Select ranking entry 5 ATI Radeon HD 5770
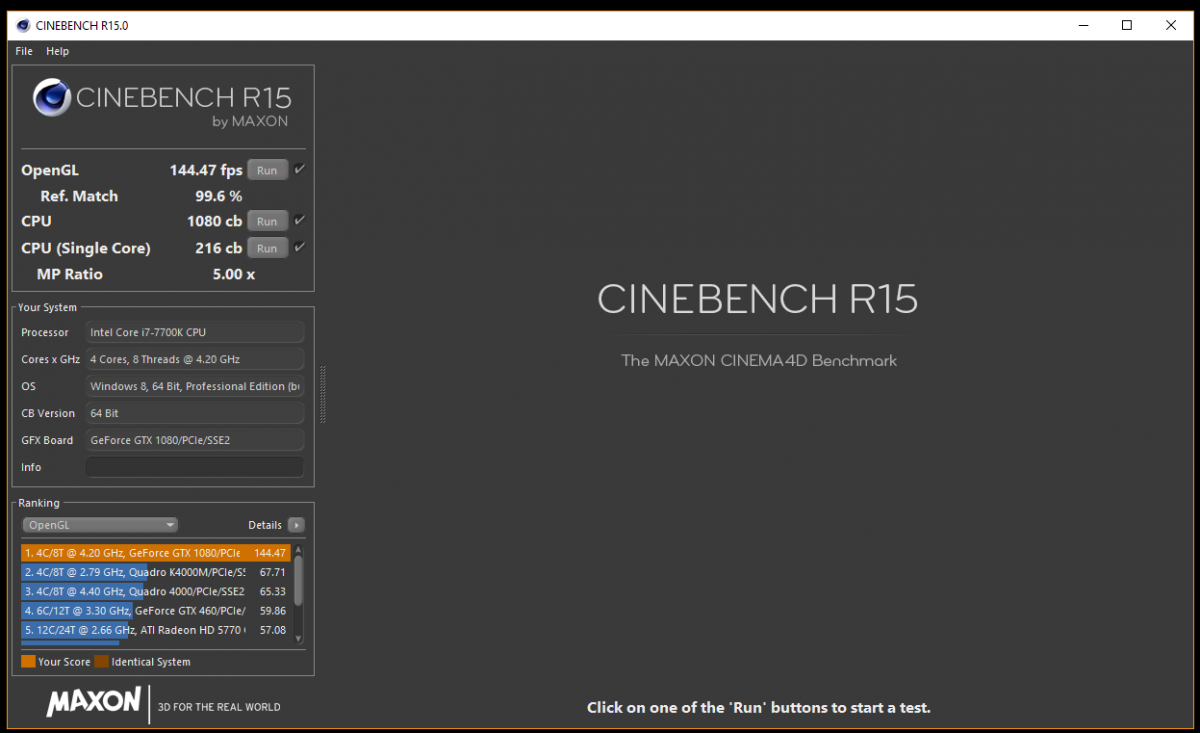This screenshot has height=733, width=1200. pos(155,630)
